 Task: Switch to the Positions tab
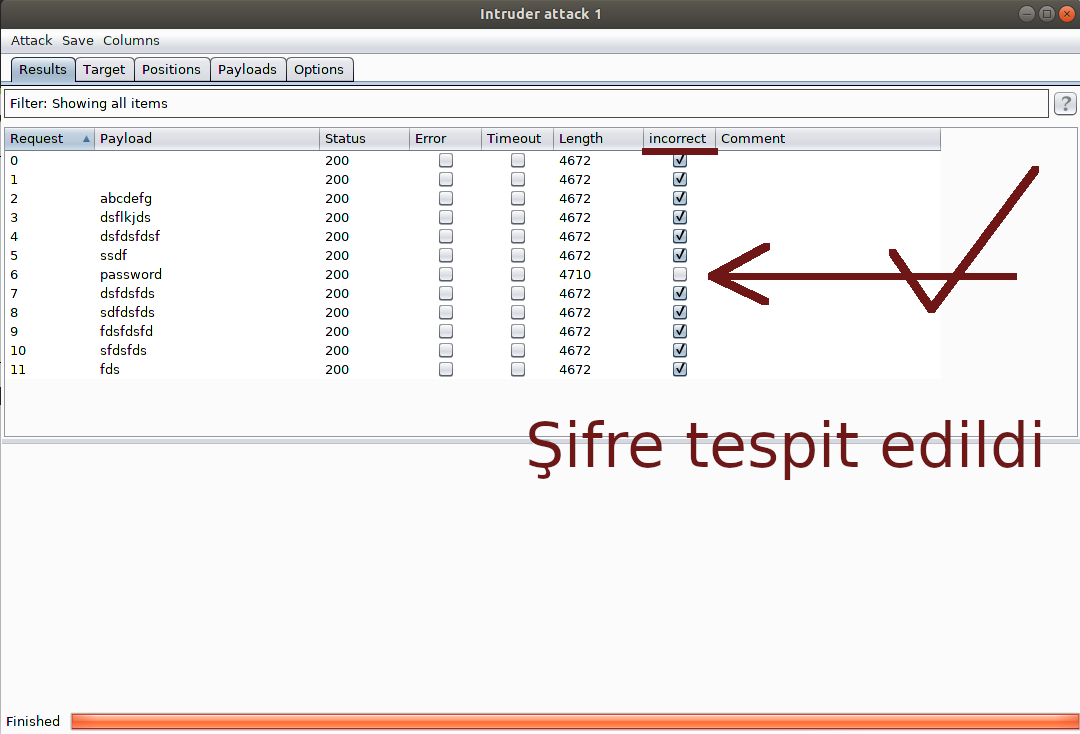click(x=171, y=69)
